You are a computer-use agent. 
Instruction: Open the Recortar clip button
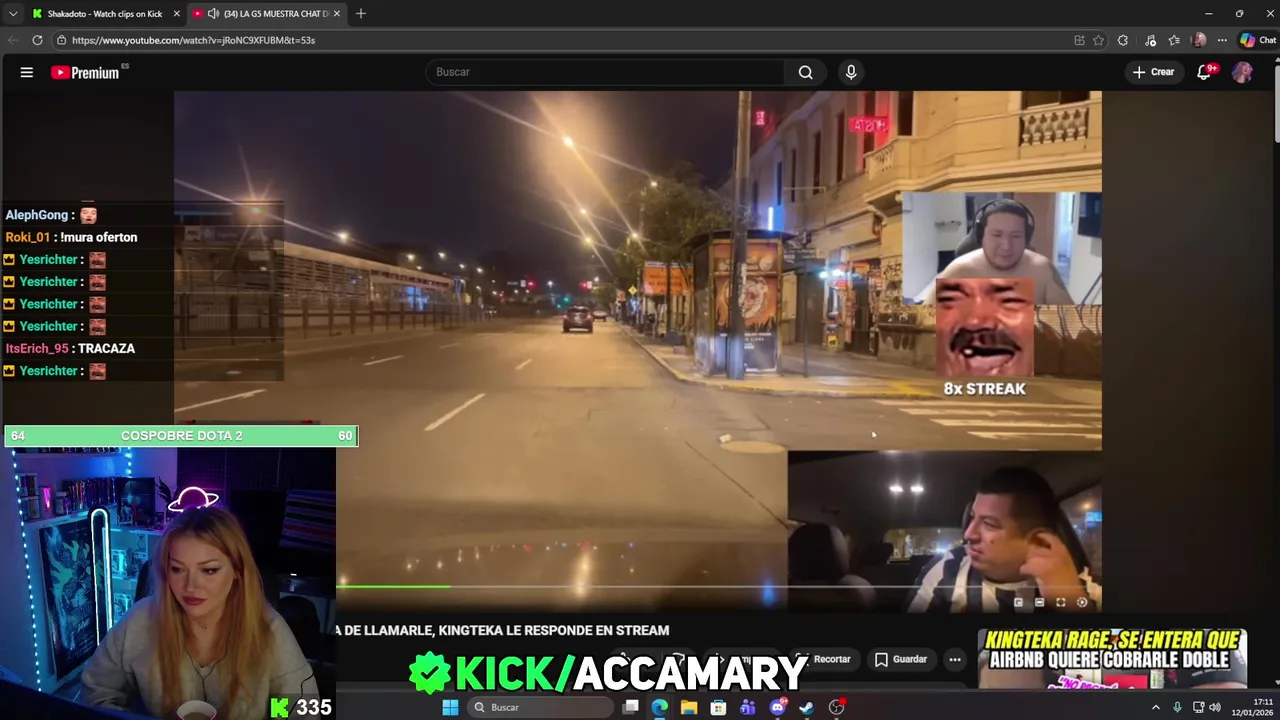pyautogui.click(x=825, y=659)
